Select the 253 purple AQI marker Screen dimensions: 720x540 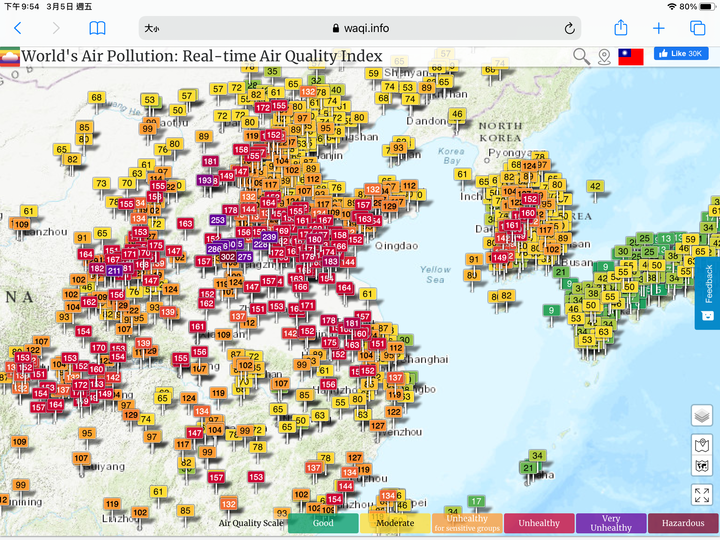[x=218, y=220]
